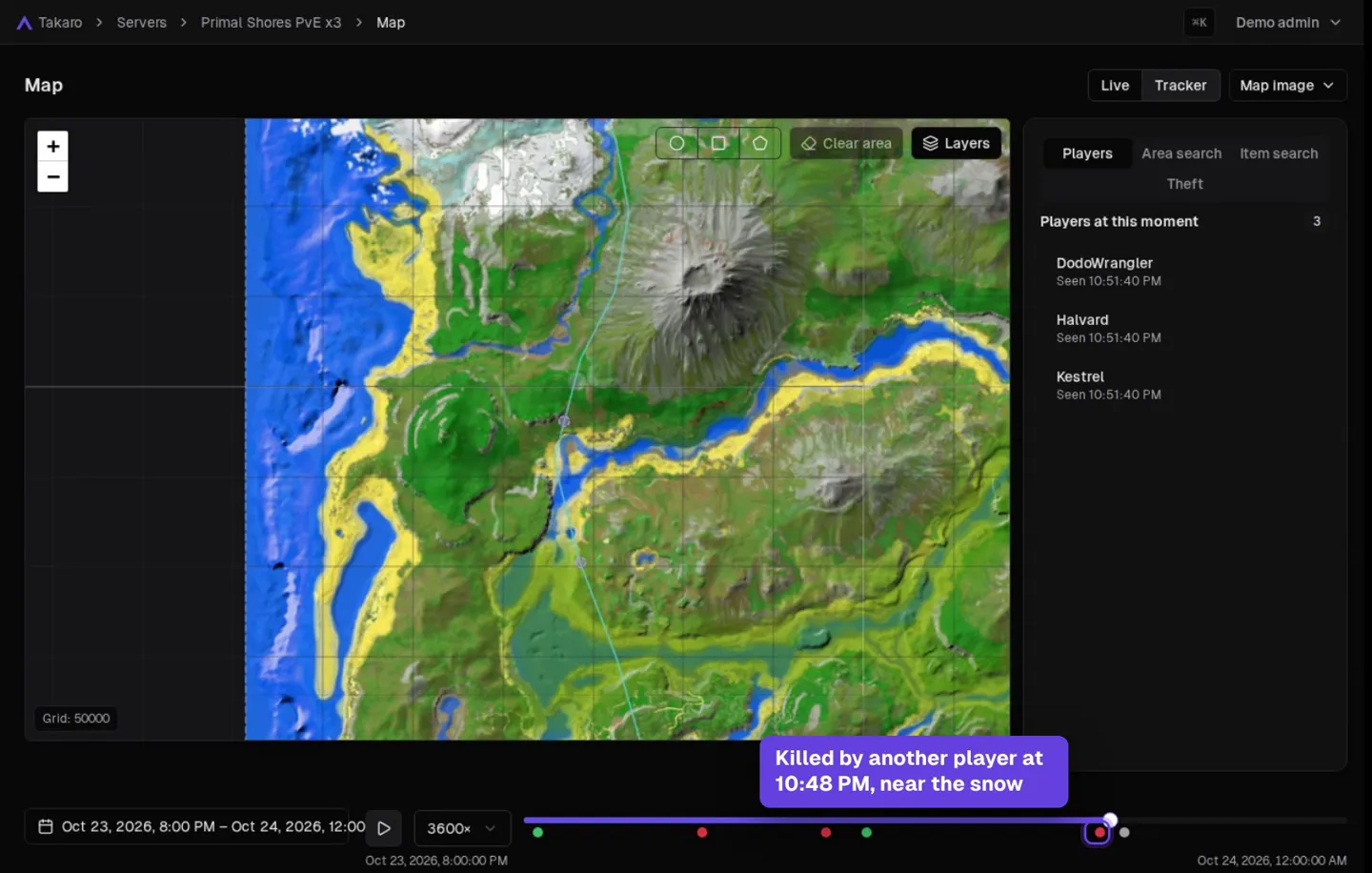Select the polygon area drawing tool
The image size is (1372, 873).
click(x=759, y=143)
